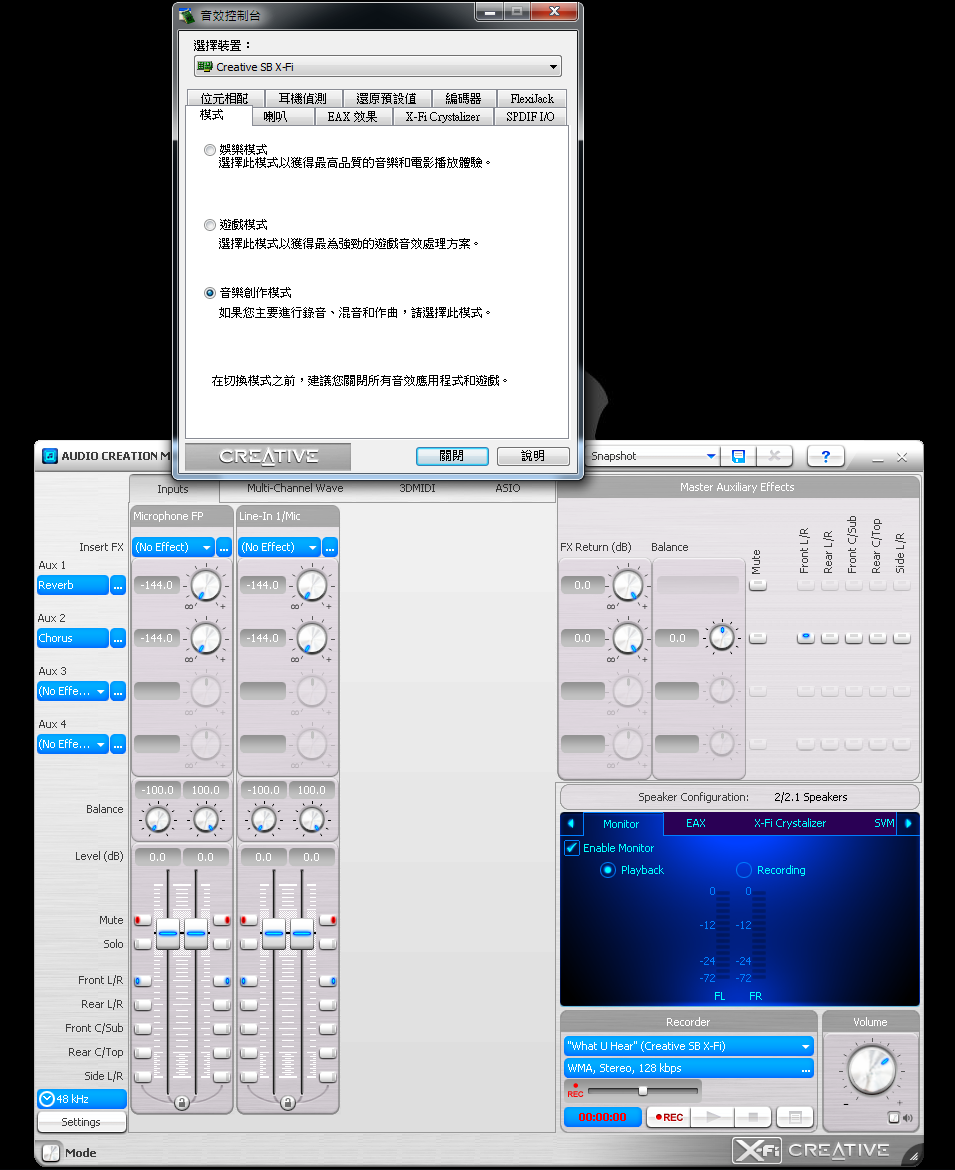This screenshot has width=955, height=1170.
Task: Toggle the fader link lock on Line-In 1/Mic strip
Action: click(287, 1102)
